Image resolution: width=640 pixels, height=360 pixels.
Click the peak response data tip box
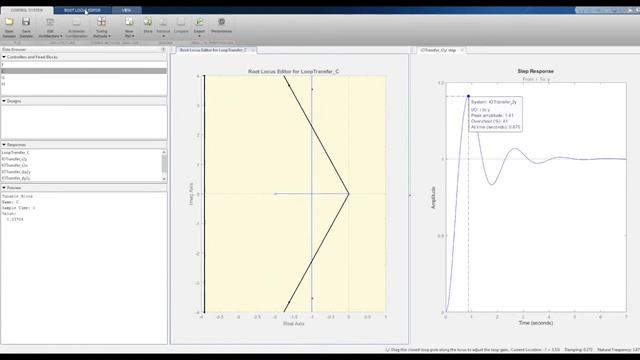tap(495, 114)
